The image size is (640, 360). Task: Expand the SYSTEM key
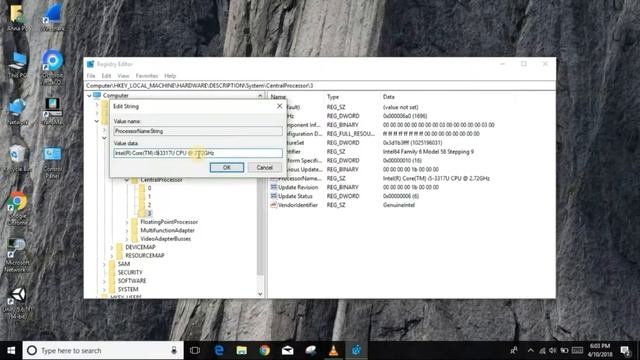[104, 289]
